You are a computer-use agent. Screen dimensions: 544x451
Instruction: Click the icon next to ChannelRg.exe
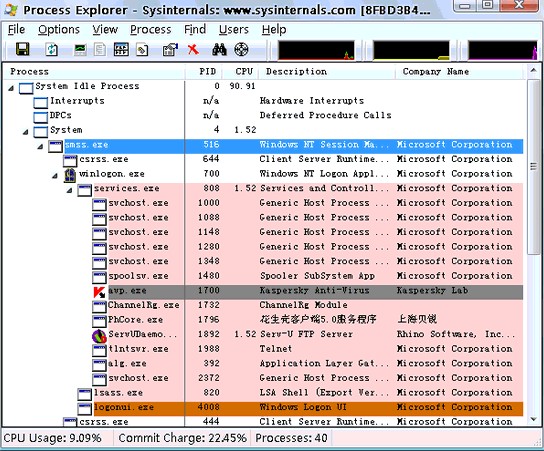tap(100, 307)
